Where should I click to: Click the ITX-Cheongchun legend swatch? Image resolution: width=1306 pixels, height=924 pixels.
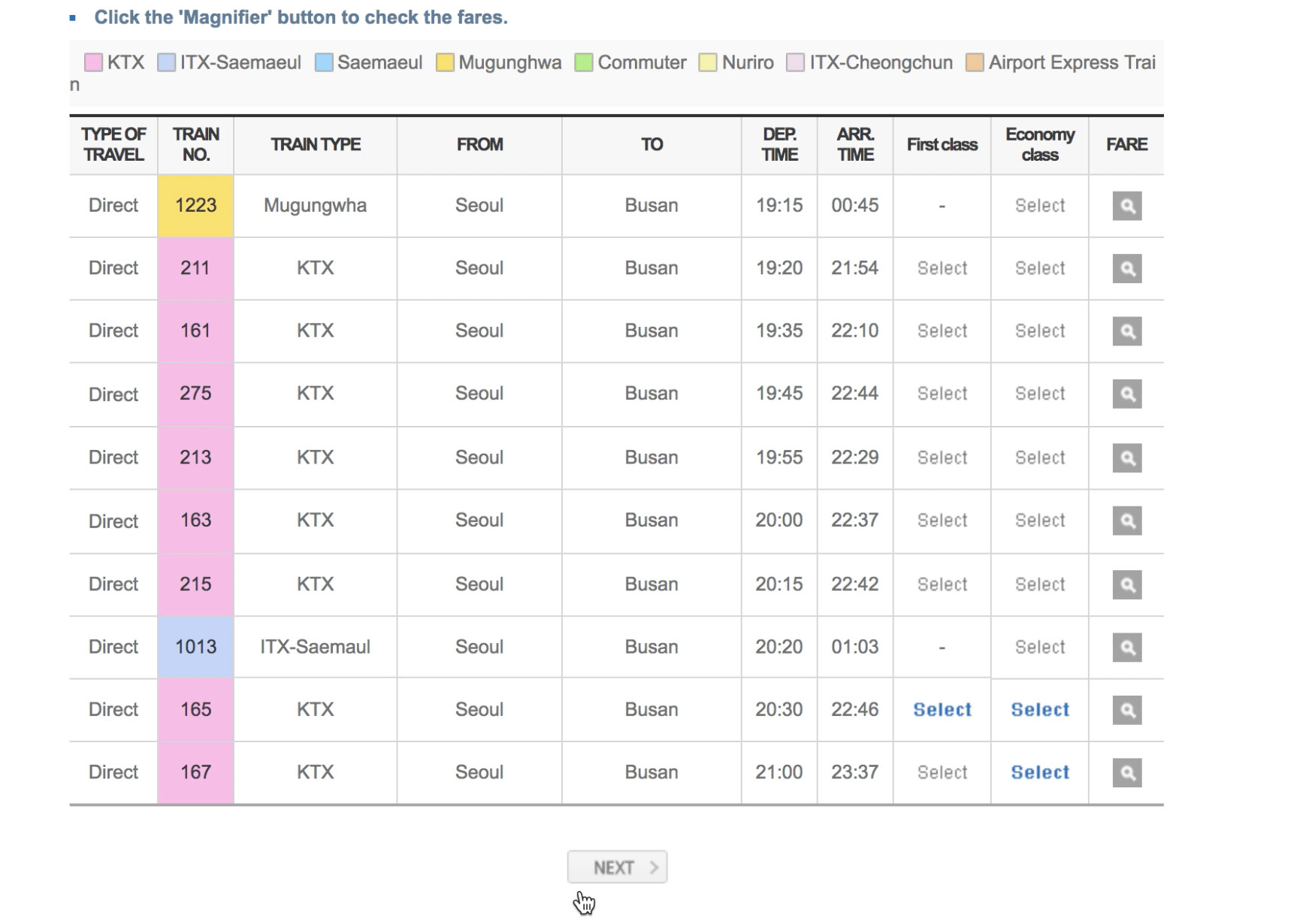pos(796,62)
